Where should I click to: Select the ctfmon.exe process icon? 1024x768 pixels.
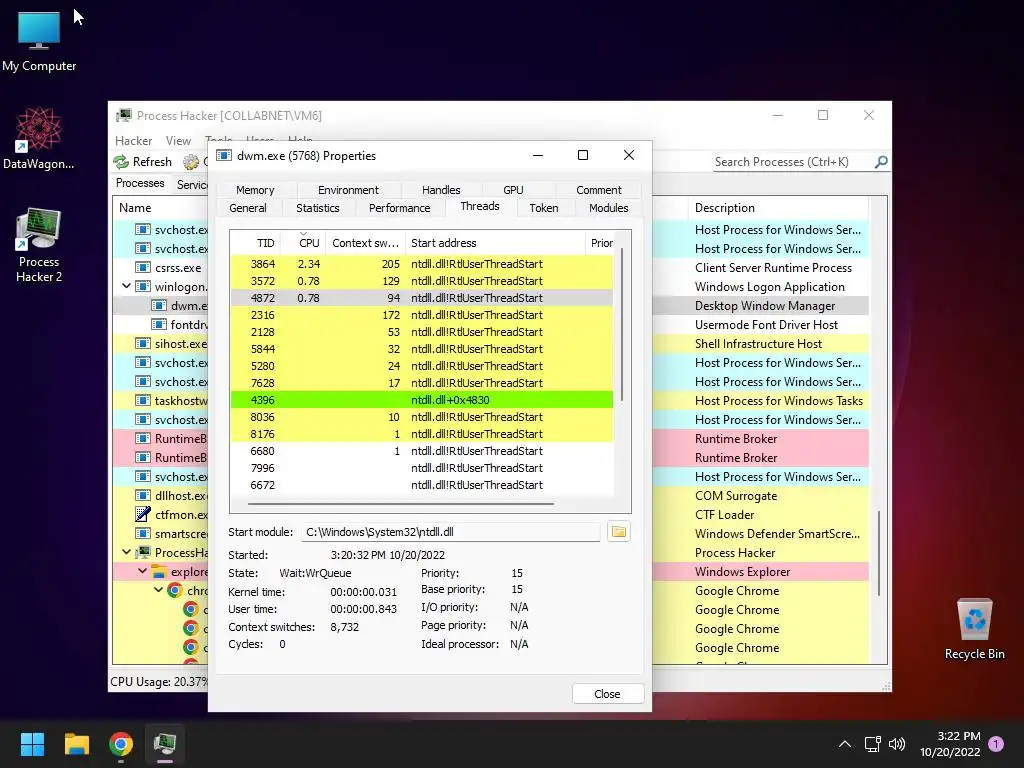coord(143,515)
